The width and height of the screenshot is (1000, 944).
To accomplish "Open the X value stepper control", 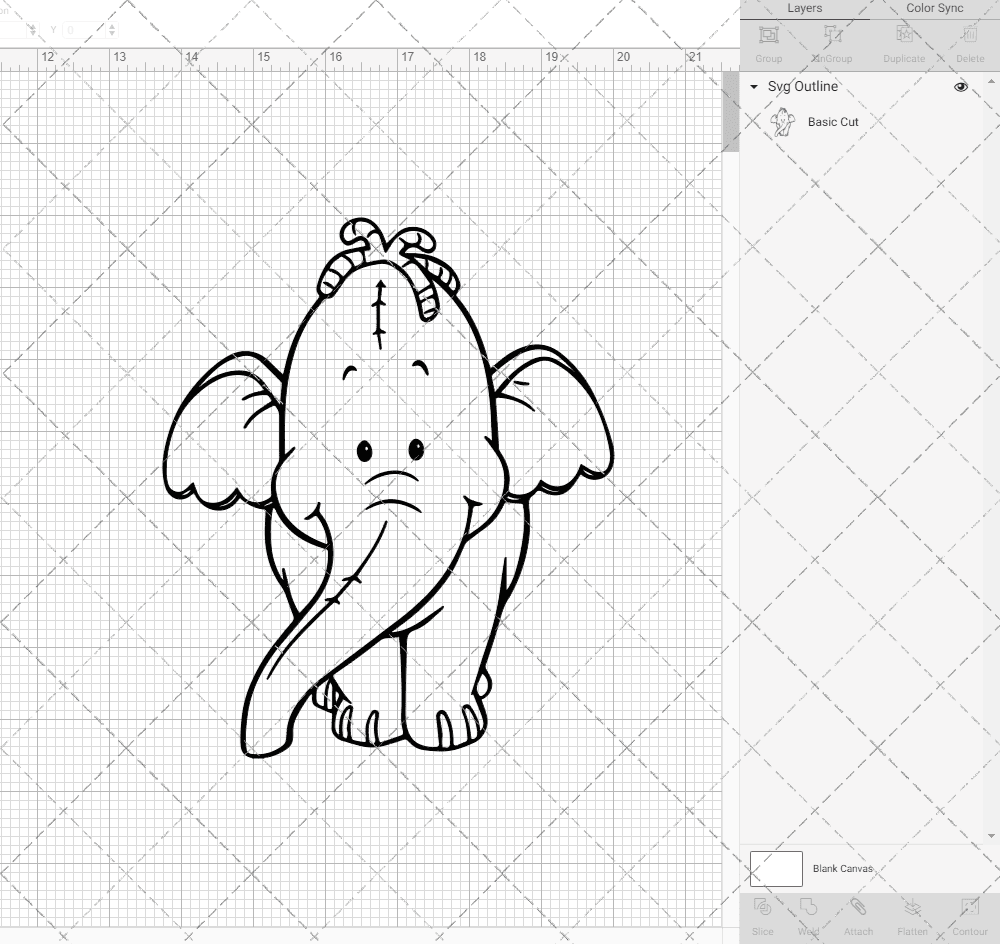I will (35, 29).
